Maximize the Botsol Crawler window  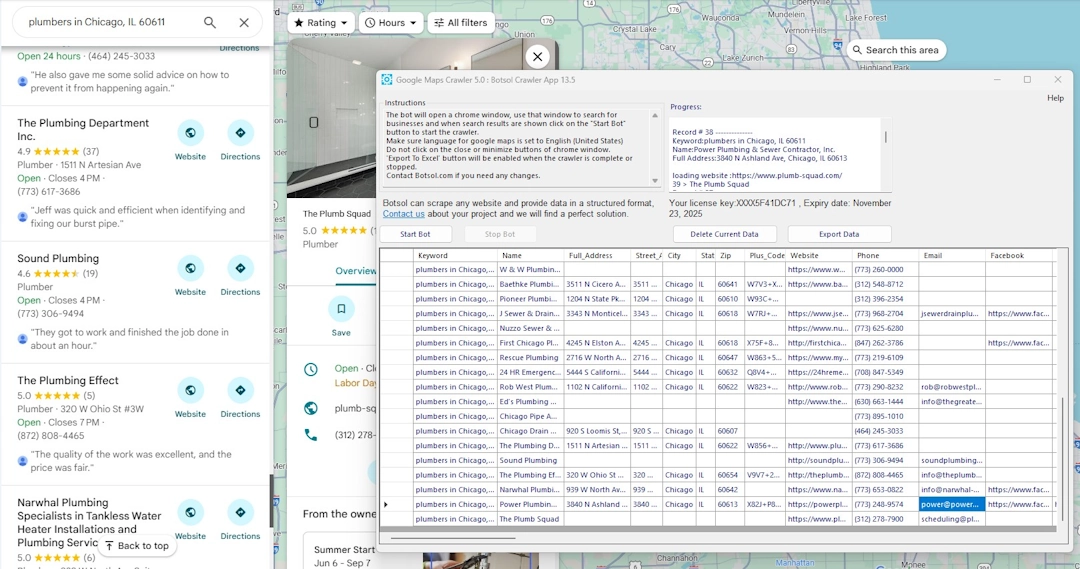pyautogui.click(x=1027, y=80)
